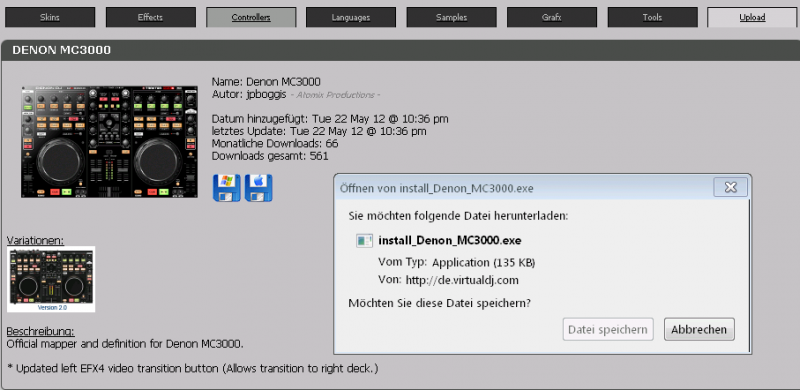Switch to the Controllers tab

point(251,17)
